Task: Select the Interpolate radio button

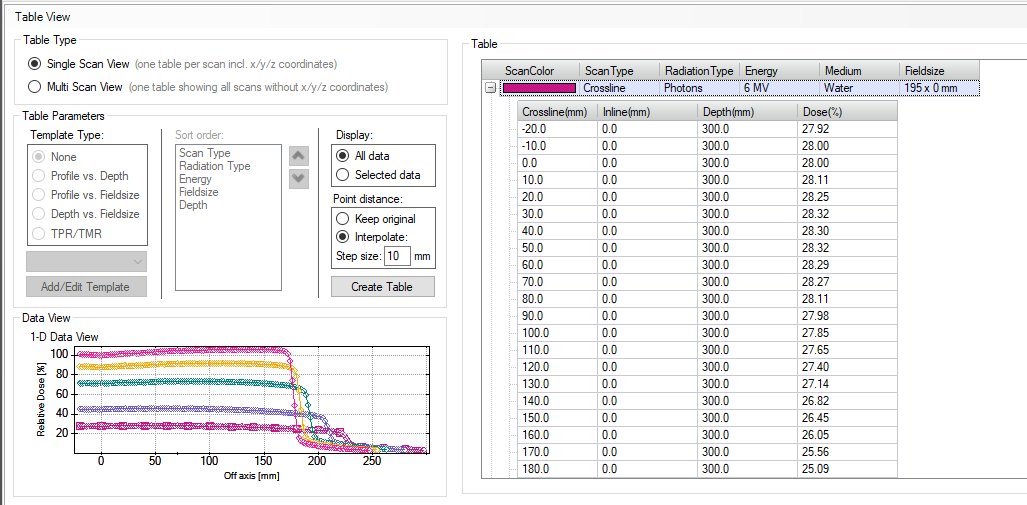Action: coord(344,237)
